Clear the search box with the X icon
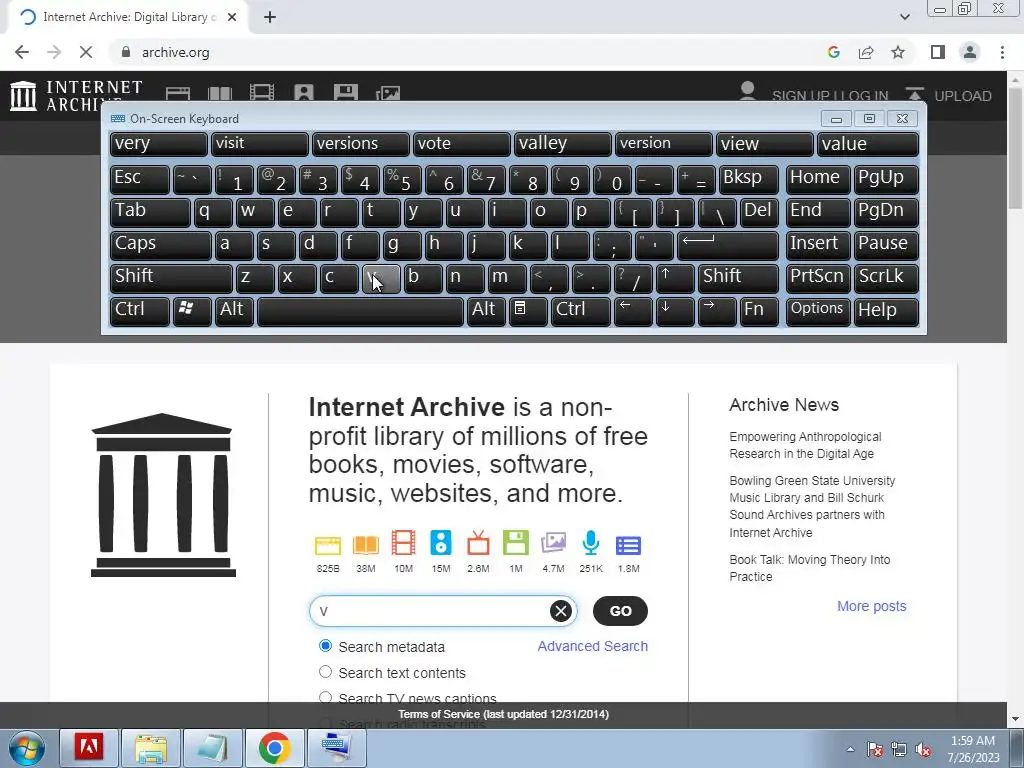The height and width of the screenshot is (768, 1024). [x=560, y=611]
